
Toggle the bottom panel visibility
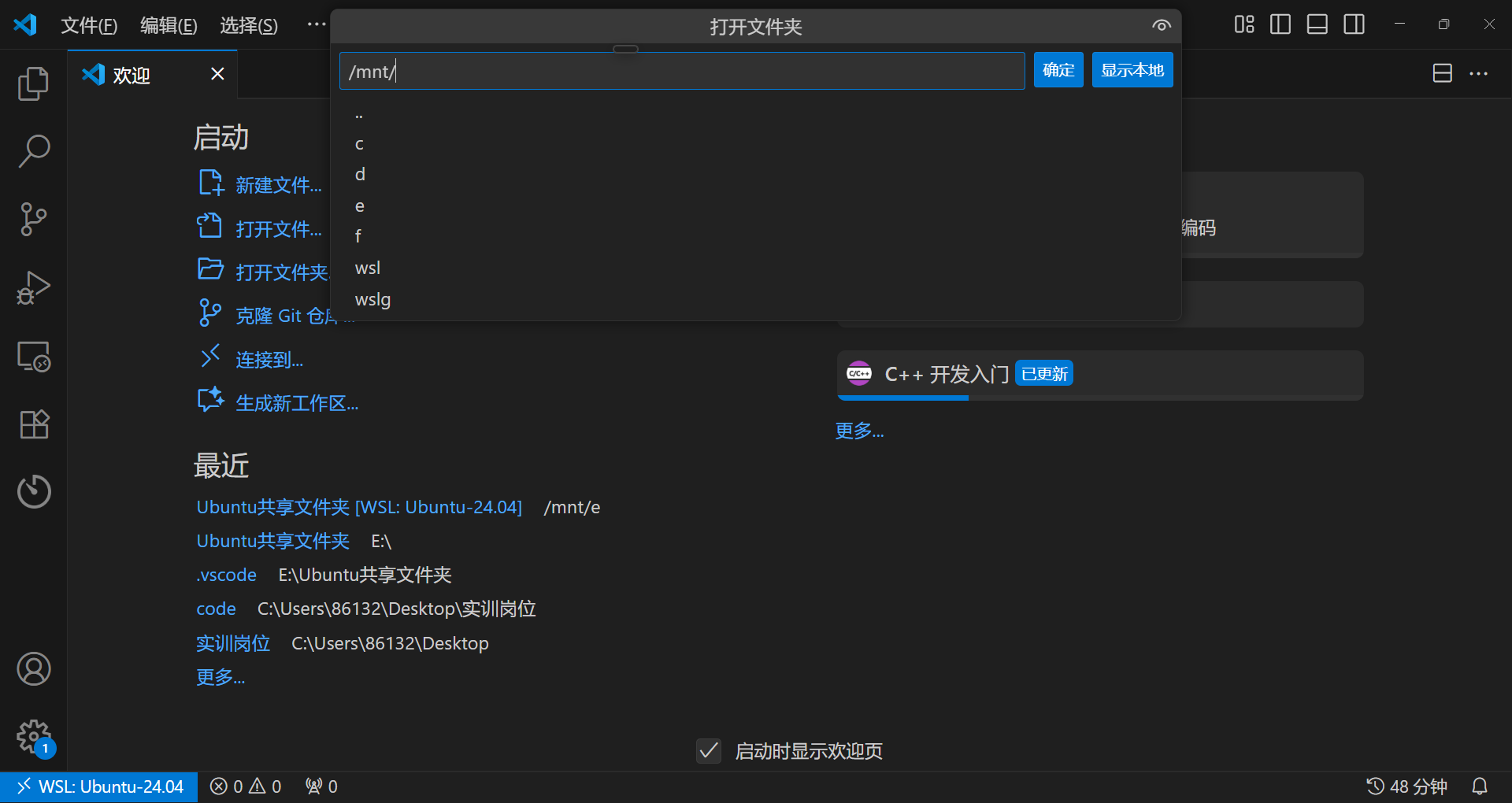point(1317,24)
